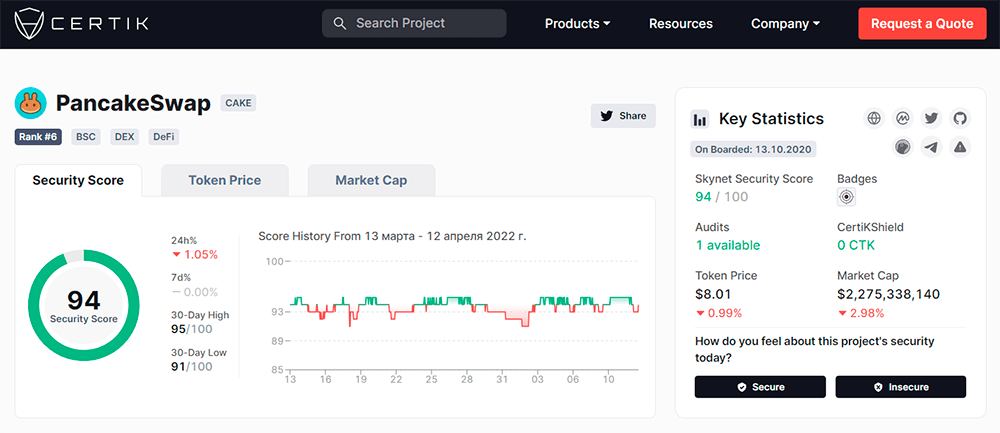Click the Request a Quote button

922,24
